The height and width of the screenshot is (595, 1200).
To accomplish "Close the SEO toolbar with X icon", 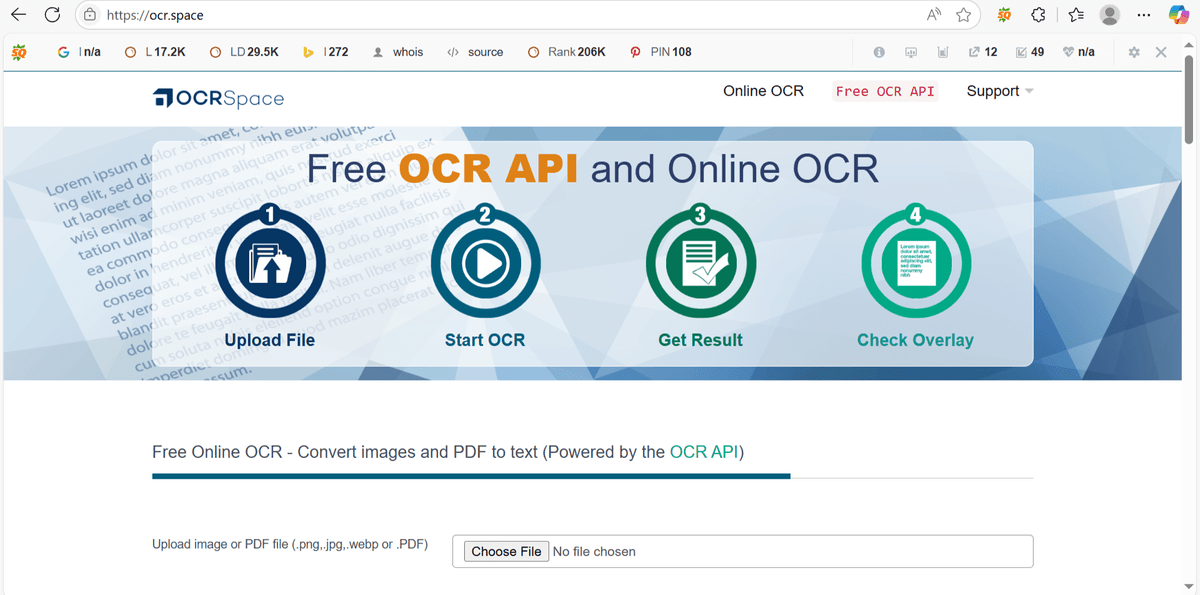I will pyautogui.click(x=1161, y=52).
